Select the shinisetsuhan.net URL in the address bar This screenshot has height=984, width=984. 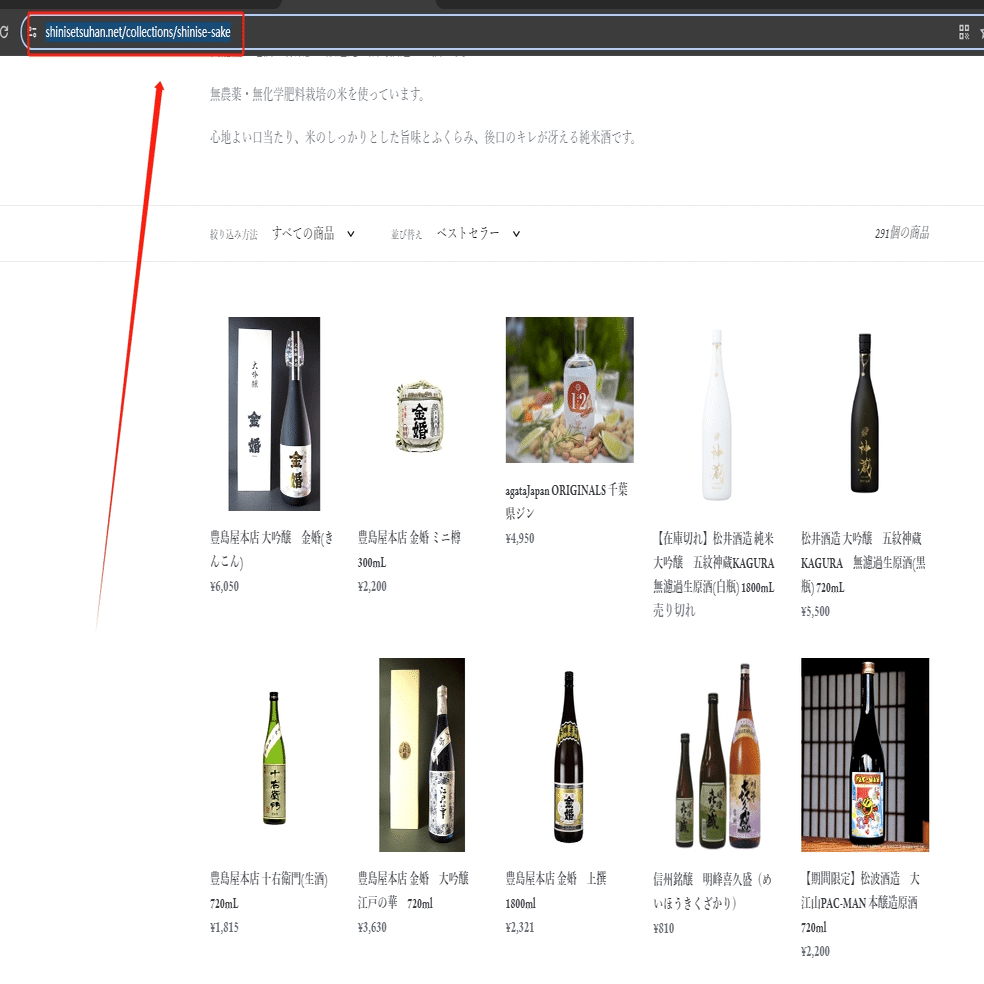point(137,32)
